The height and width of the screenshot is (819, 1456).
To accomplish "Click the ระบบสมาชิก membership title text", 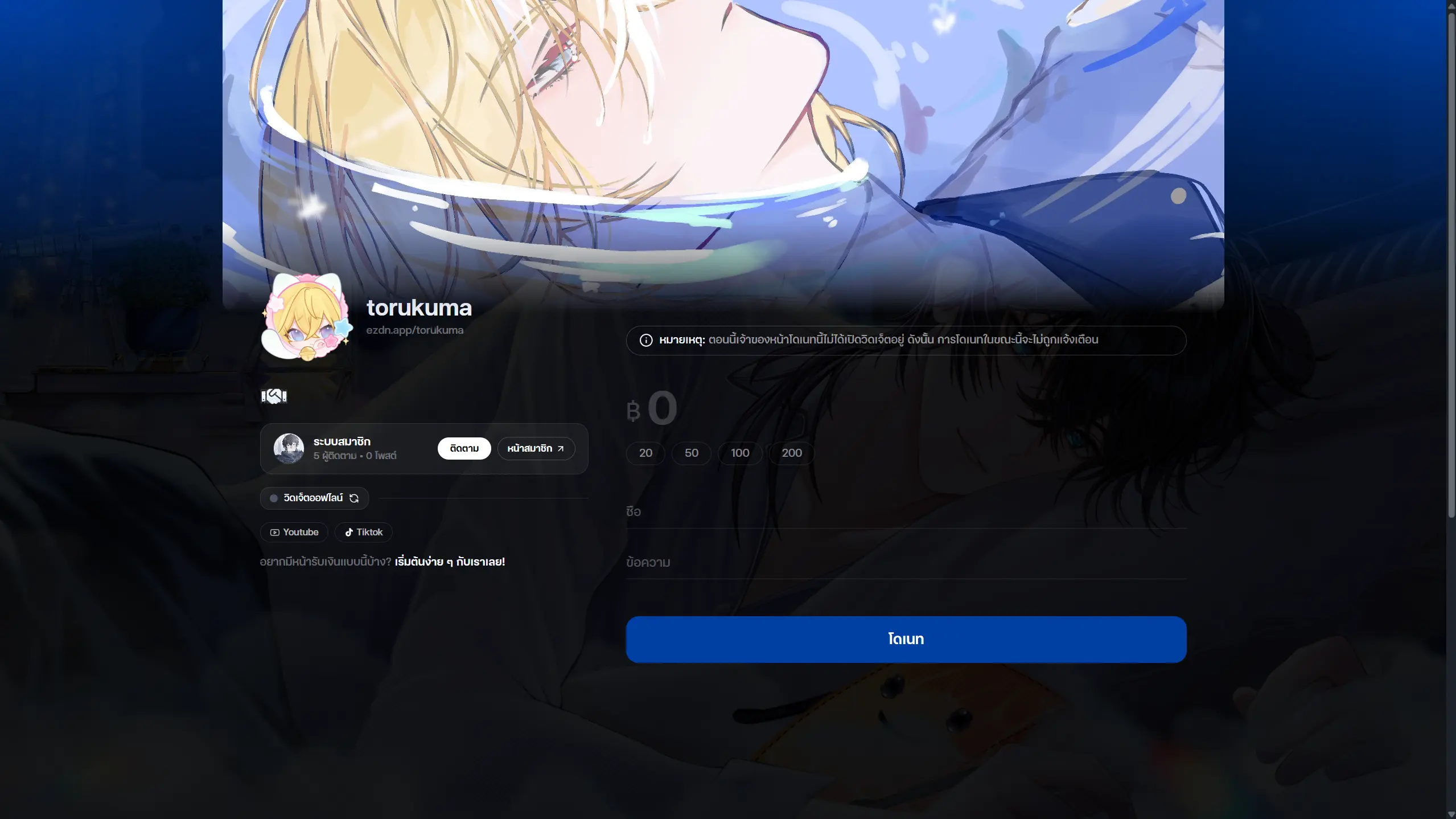I will (x=342, y=441).
